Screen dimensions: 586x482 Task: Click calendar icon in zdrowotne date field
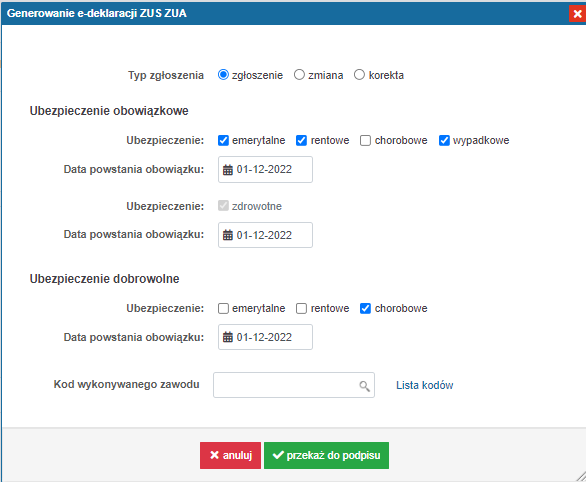228,235
